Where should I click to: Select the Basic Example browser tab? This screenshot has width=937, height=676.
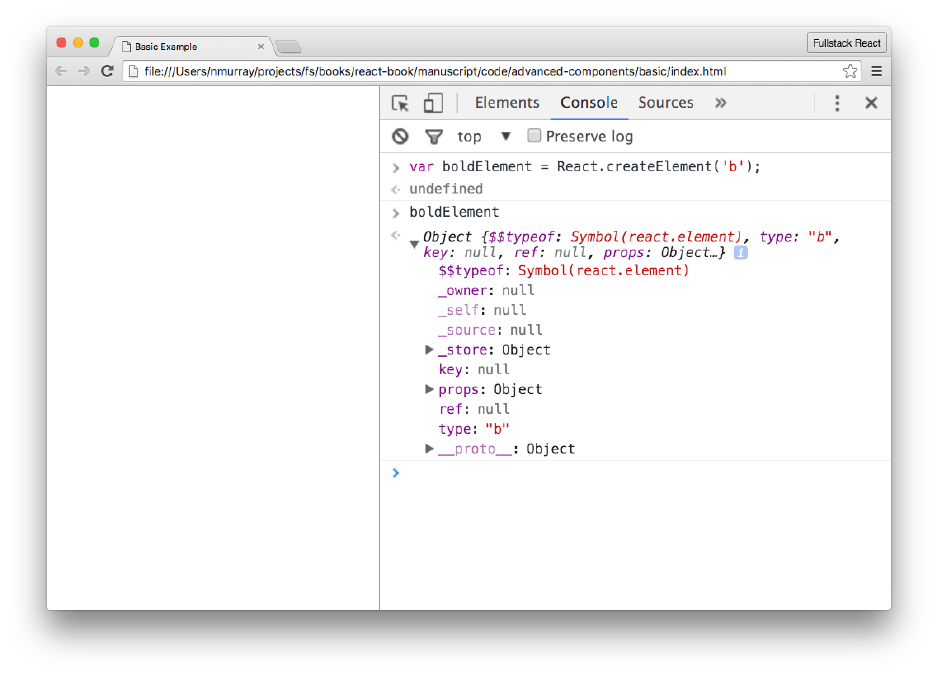[x=191, y=47]
